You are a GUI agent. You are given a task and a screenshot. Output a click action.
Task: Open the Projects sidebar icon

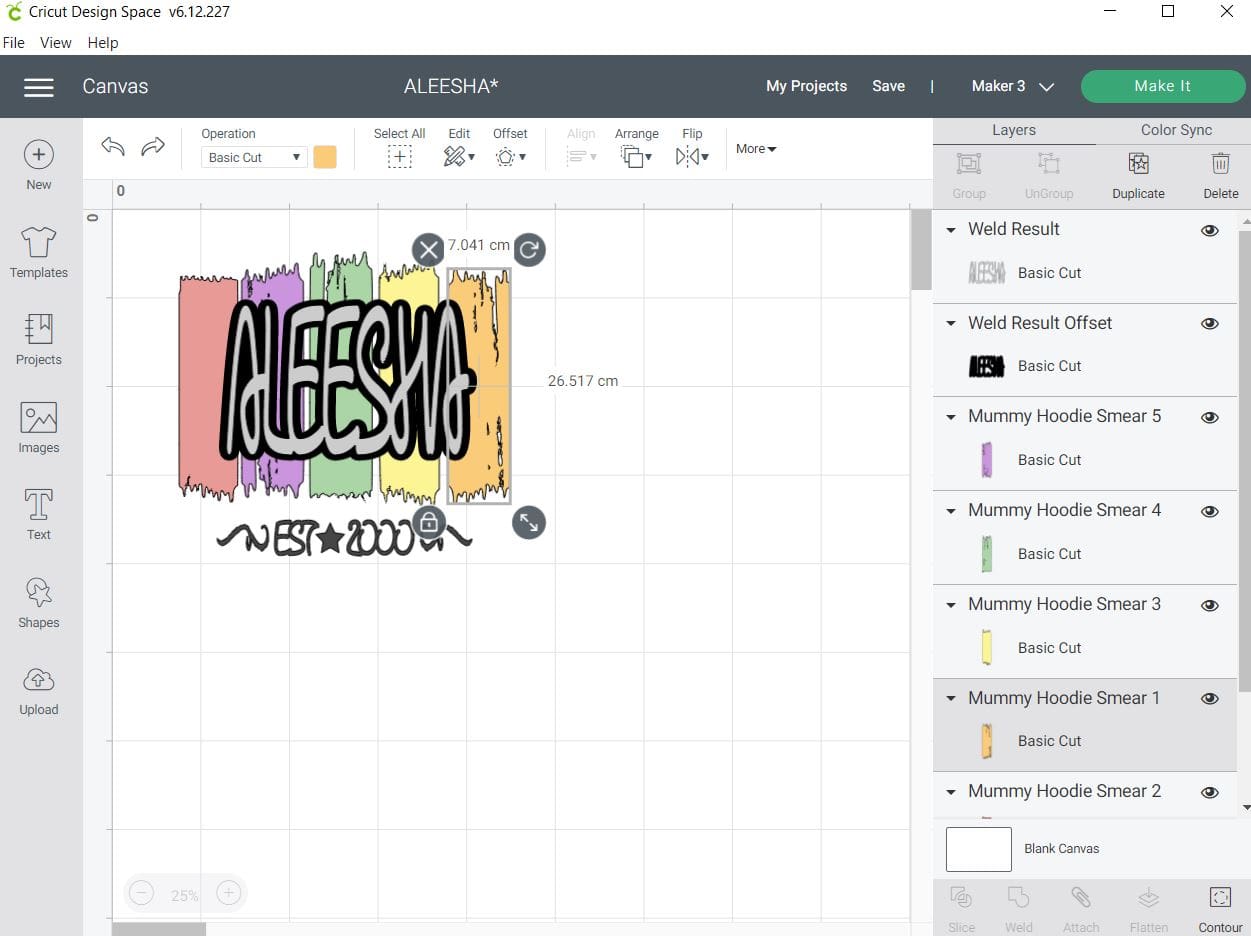tap(39, 329)
